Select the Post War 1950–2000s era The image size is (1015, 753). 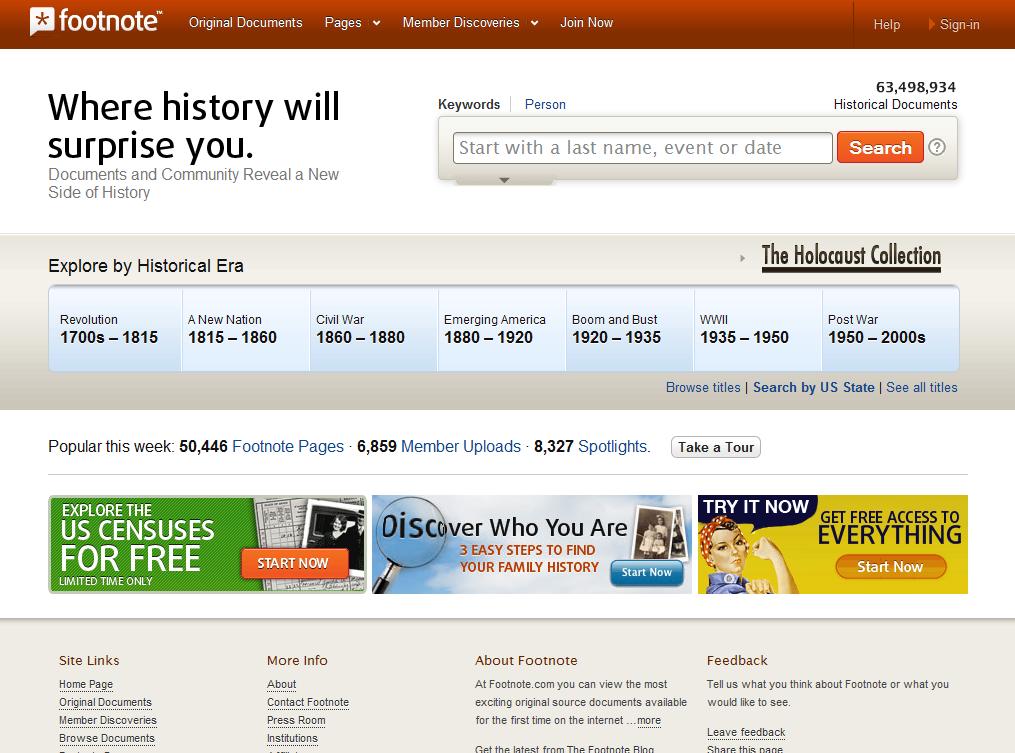pos(890,329)
